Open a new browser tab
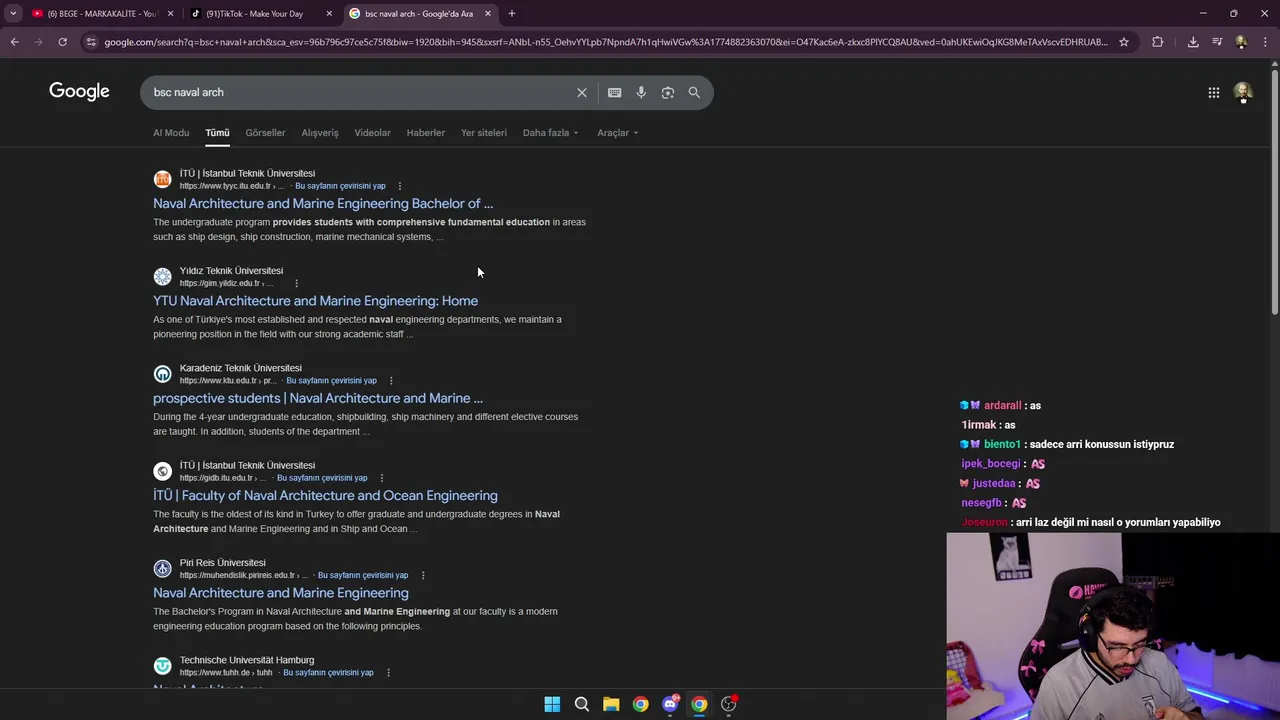1280x720 pixels. point(512,14)
